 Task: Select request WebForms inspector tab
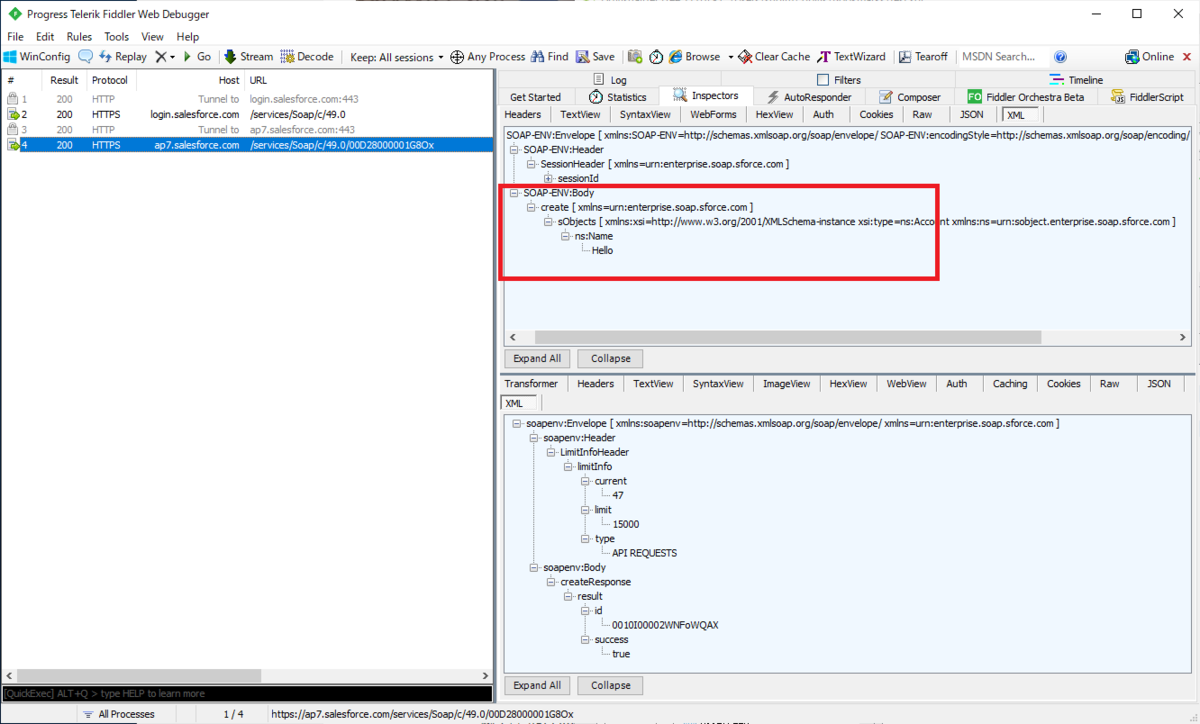click(714, 115)
